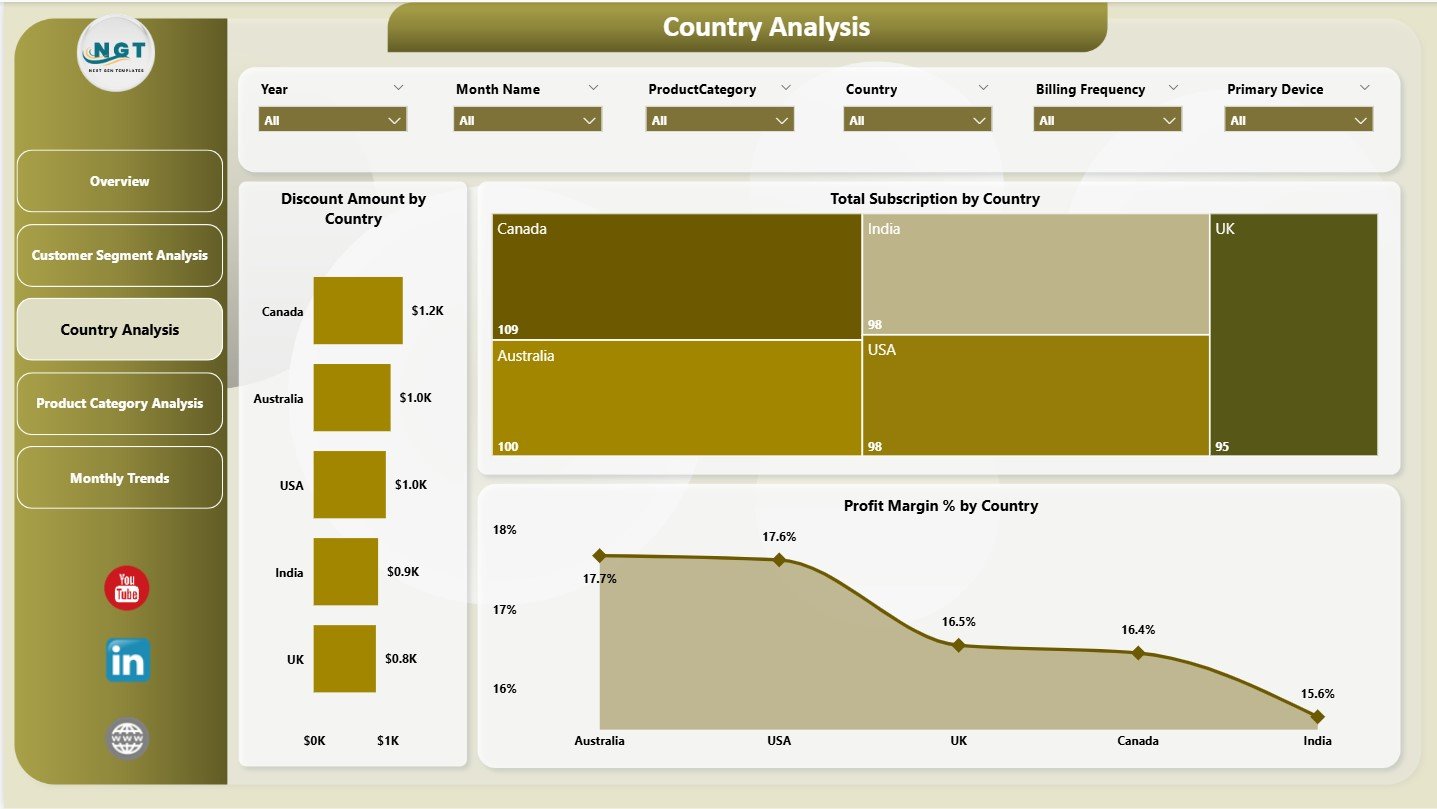
Task: Click the LinkedIn icon
Action: click(x=126, y=661)
